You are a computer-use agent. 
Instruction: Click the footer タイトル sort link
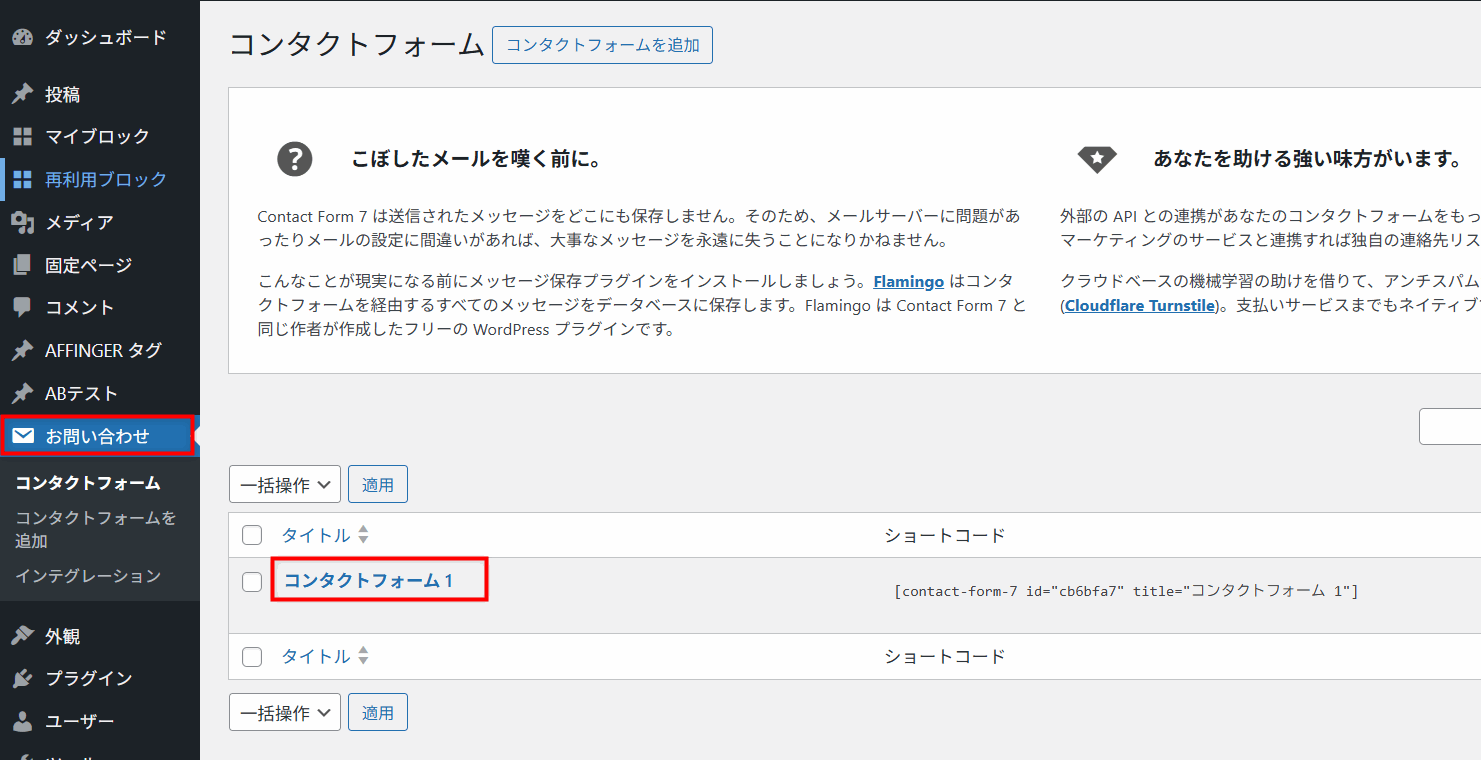click(316, 656)
